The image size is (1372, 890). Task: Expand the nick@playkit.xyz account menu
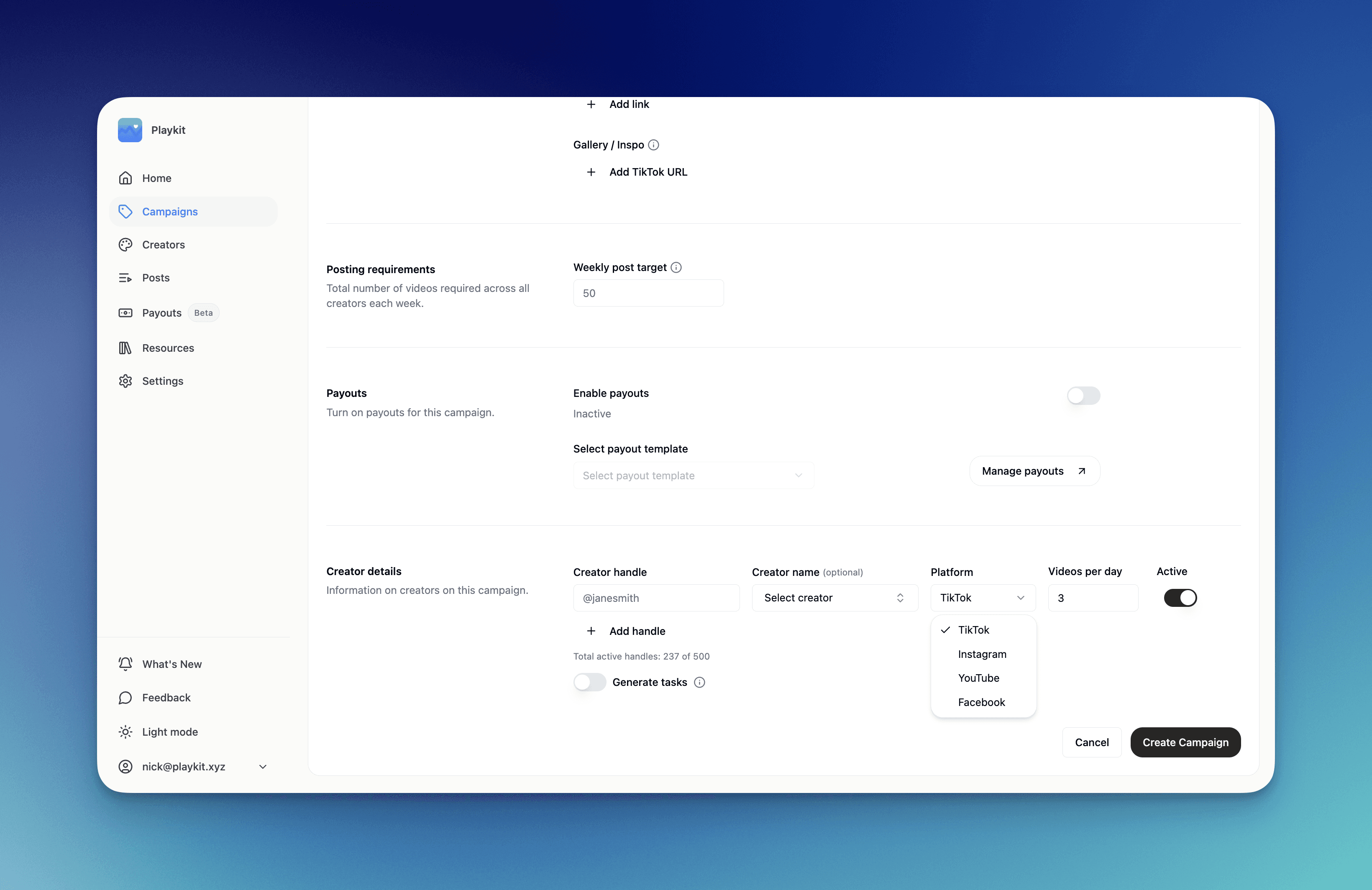[x=262, y=767]
